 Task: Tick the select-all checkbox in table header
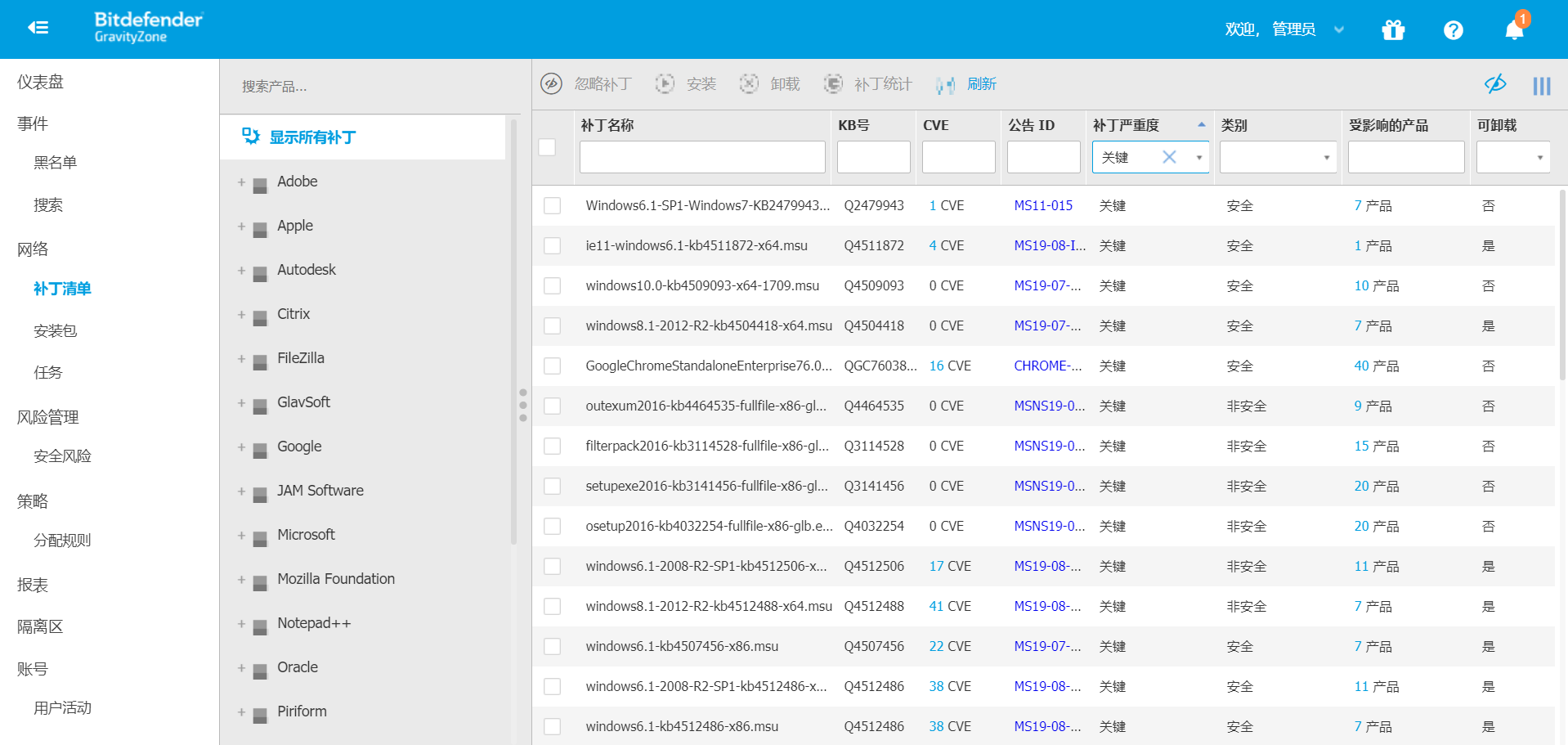click(x=548, y=147)
